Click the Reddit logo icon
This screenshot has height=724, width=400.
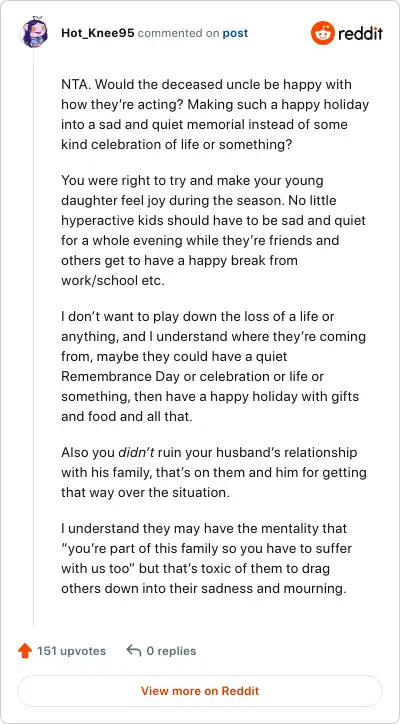[322, 33]
